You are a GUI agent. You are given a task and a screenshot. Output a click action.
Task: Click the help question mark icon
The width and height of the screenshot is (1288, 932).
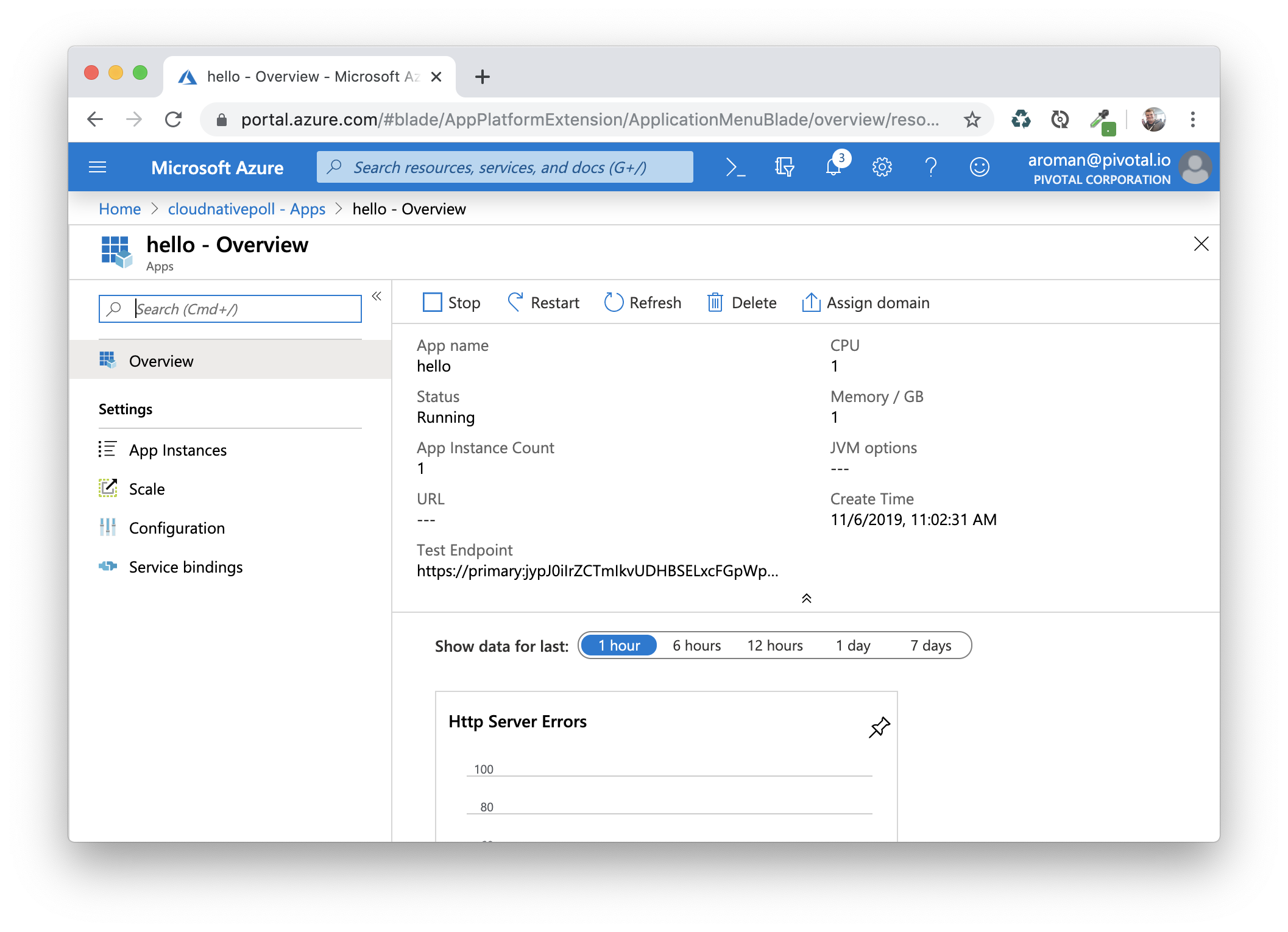point(930,167)
